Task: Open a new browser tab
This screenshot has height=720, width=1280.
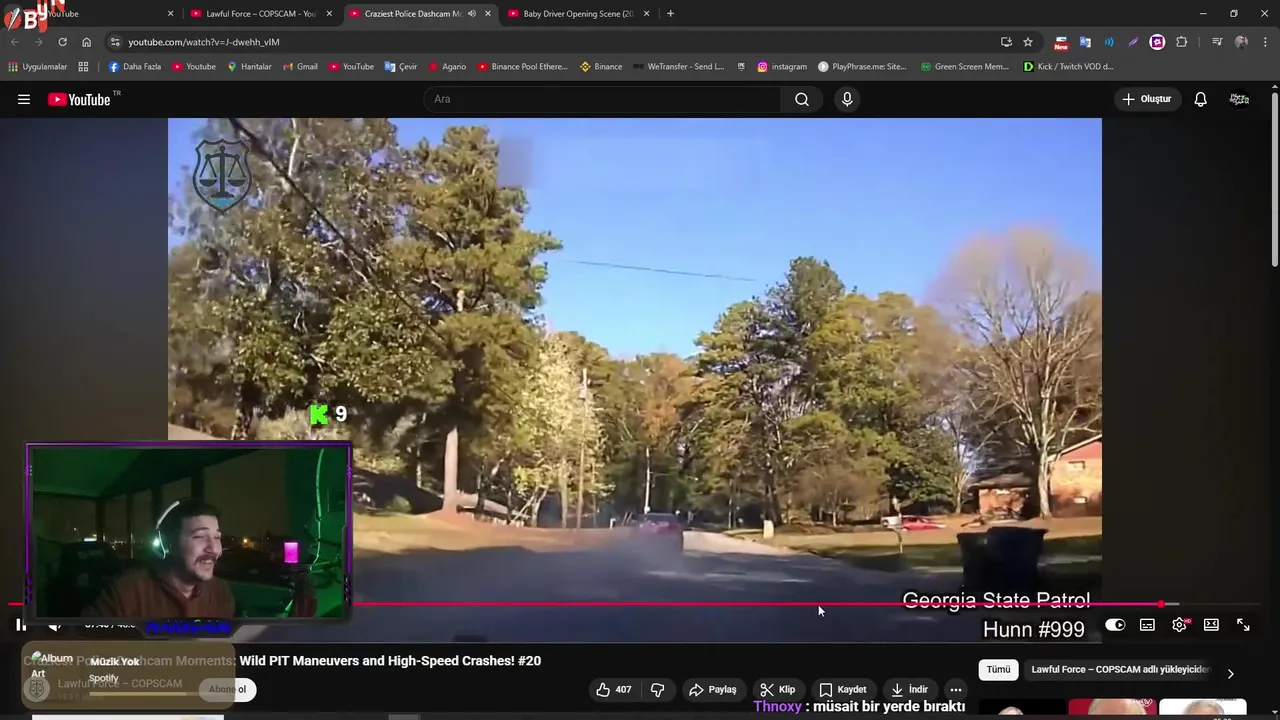Action: point(670,14)
